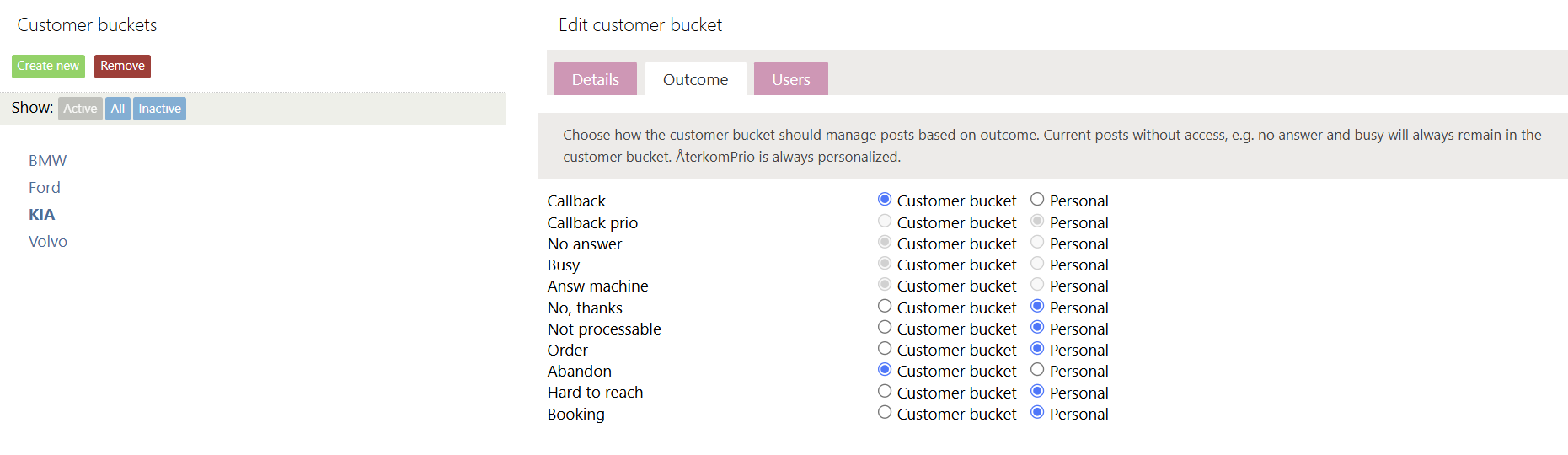The width and height of the screenshot is (1568, 455).
Task: Set Order outcome to Customer bucket
Action: point(885,348)
